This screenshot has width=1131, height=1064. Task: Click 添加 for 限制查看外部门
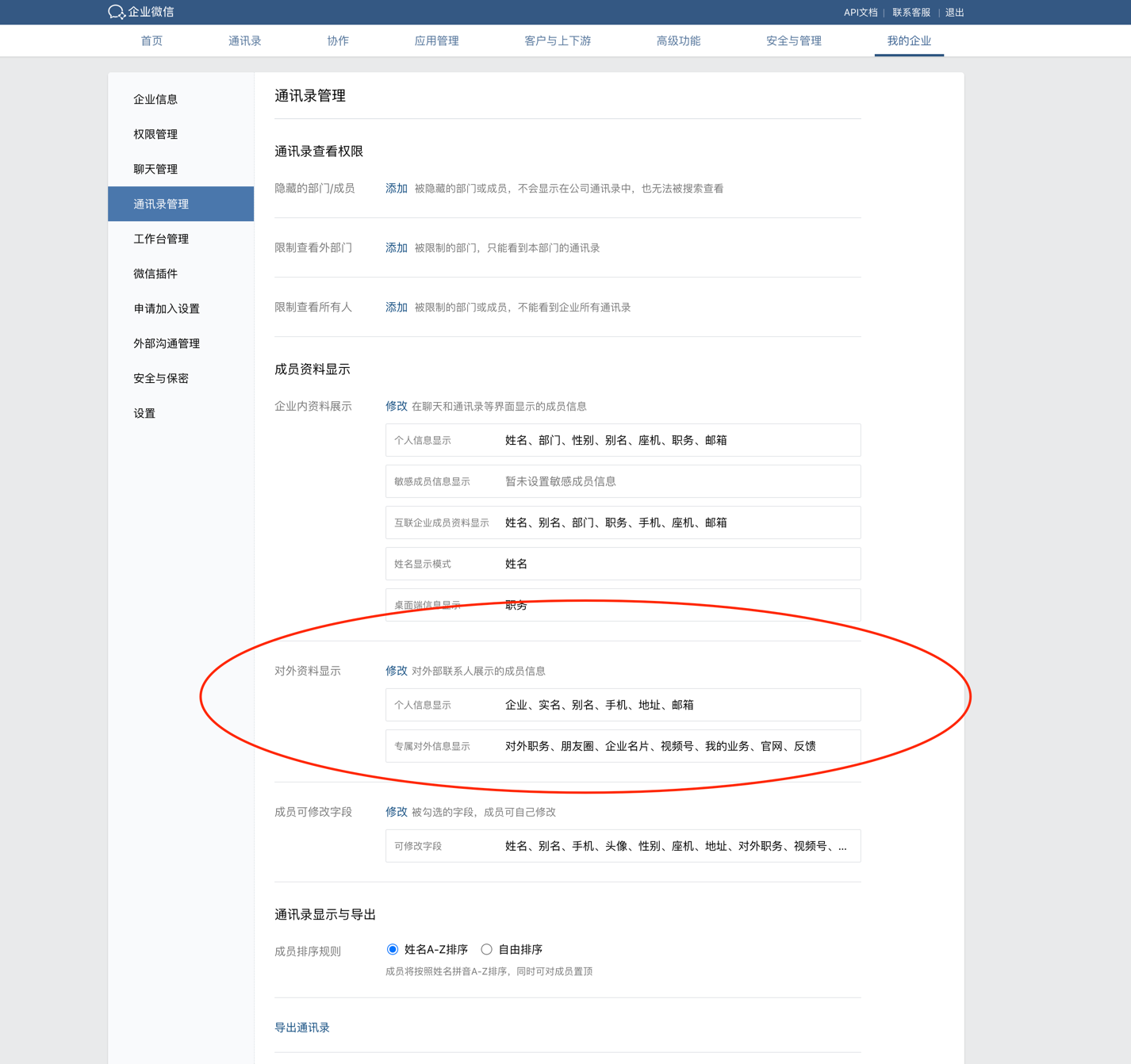397,248
